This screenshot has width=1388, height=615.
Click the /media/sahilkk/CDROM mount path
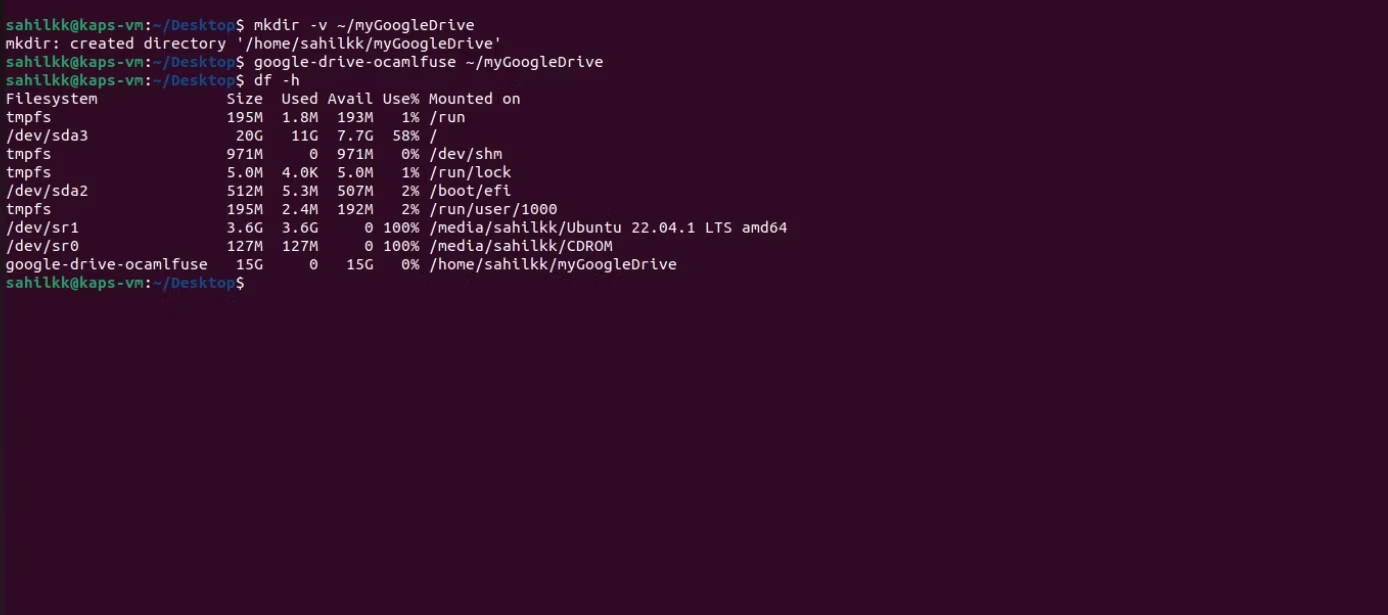521,246
